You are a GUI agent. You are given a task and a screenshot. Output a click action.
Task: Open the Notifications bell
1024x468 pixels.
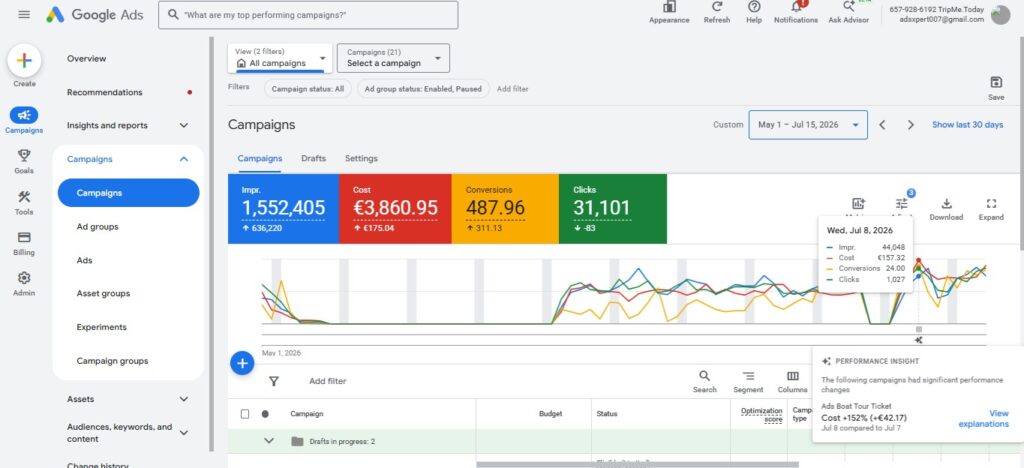pos(795,12)
